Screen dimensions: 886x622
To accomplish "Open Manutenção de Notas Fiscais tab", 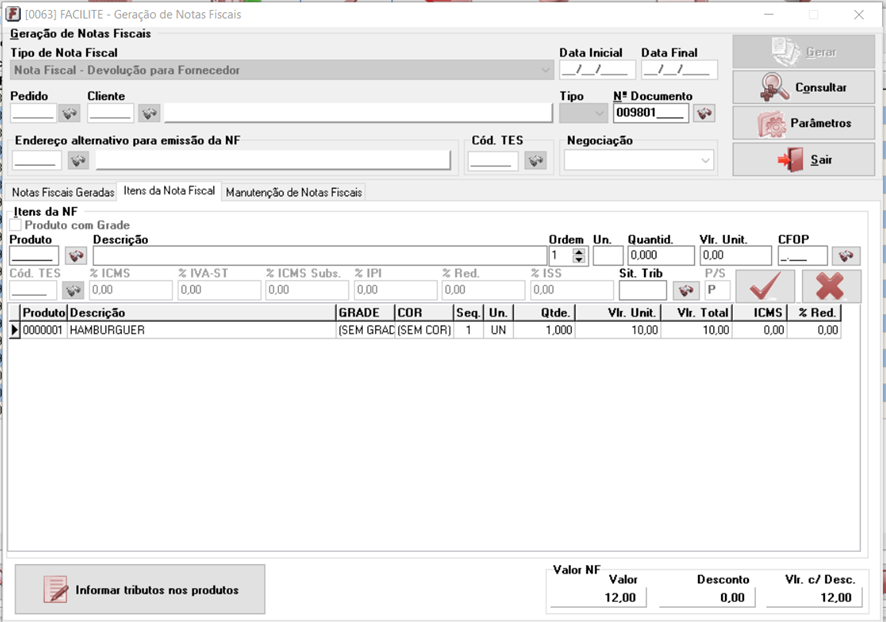I will (294, 192).
